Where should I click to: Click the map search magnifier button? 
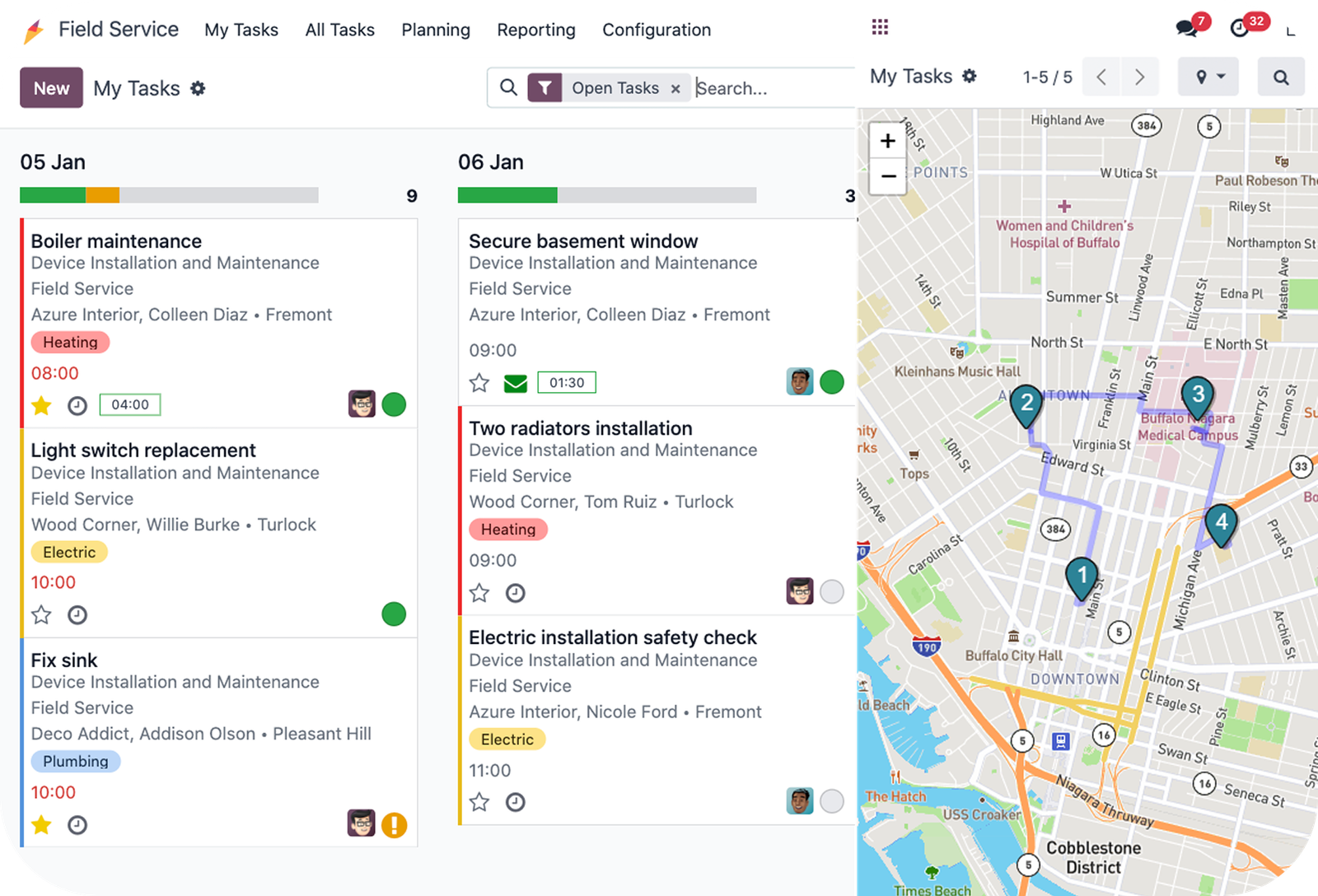(x=1280, y=77)
